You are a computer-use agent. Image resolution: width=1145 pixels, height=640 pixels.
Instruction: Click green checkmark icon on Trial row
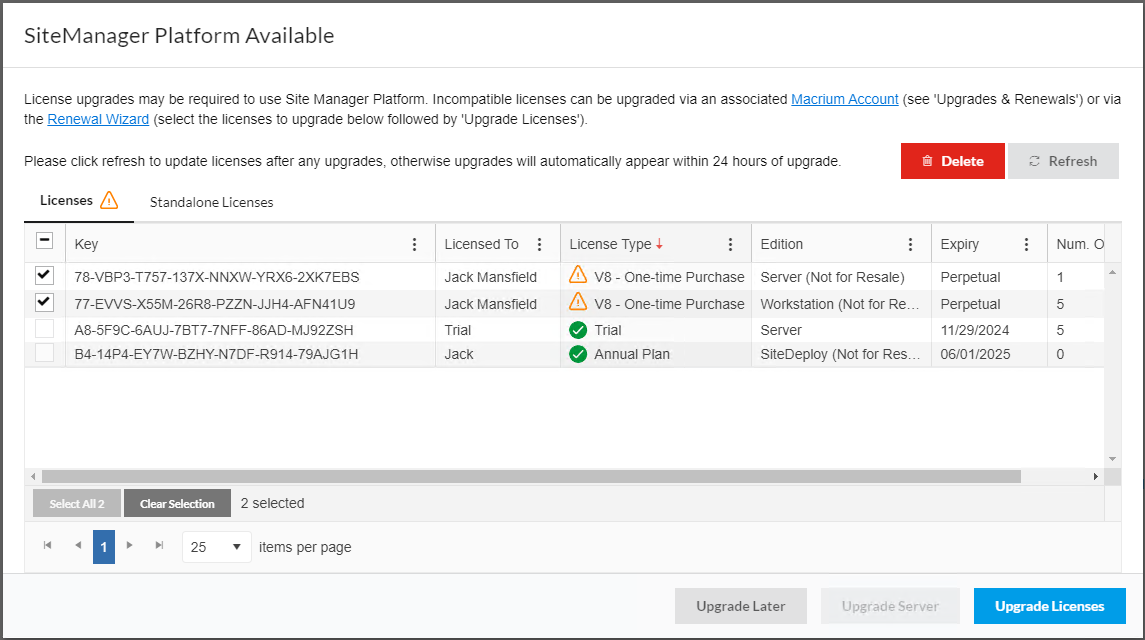point(577,329)
